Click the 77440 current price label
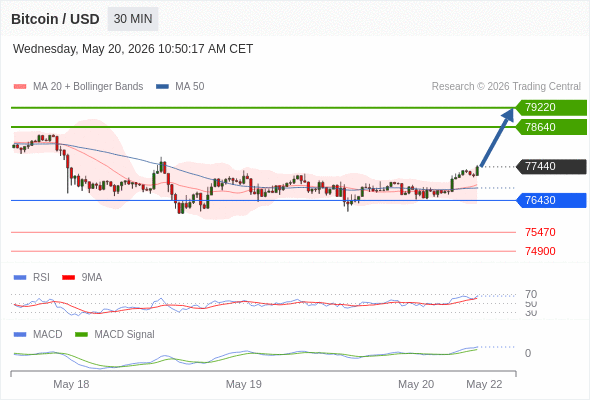Screen dimensions: 590x400 point(551,166)
